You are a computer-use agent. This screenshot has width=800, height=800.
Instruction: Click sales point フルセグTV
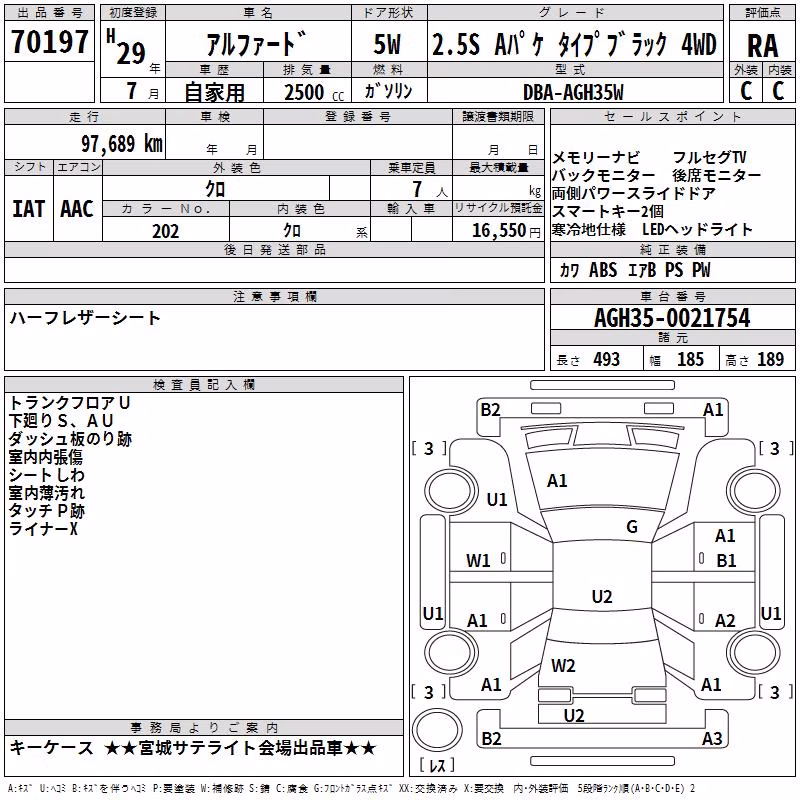click(709, 158)
